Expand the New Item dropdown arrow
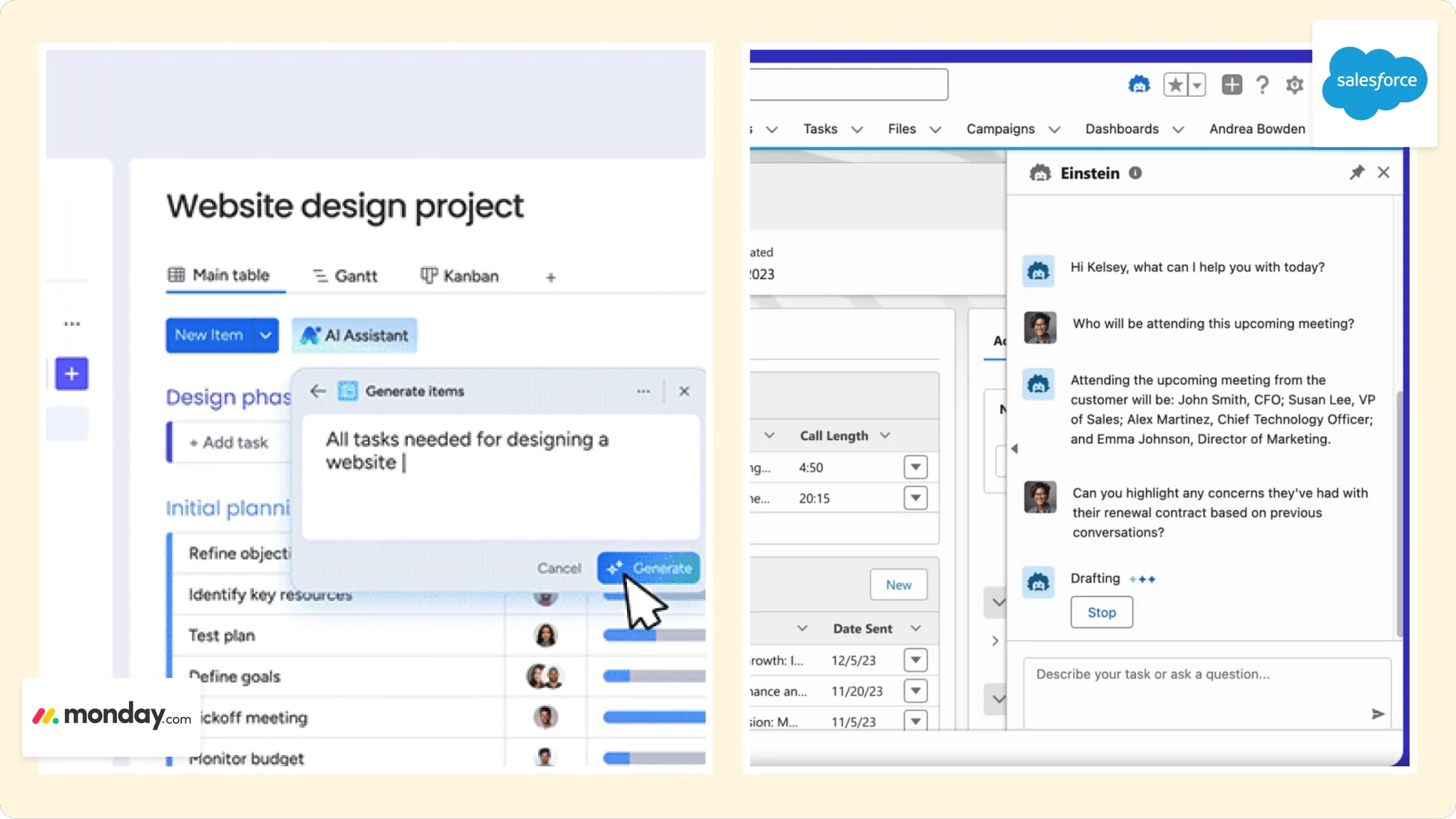 (x=266, y=335)
